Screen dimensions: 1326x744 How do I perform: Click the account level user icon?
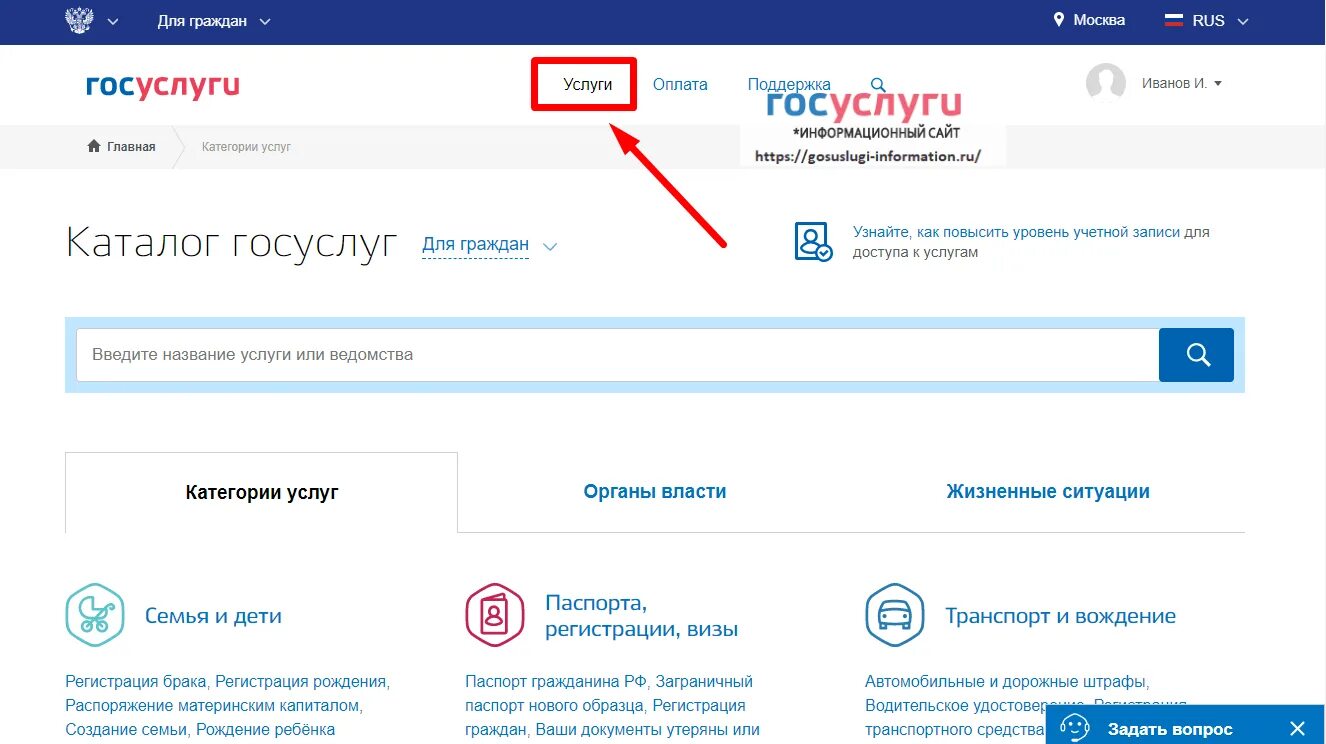tap(813, 242)
